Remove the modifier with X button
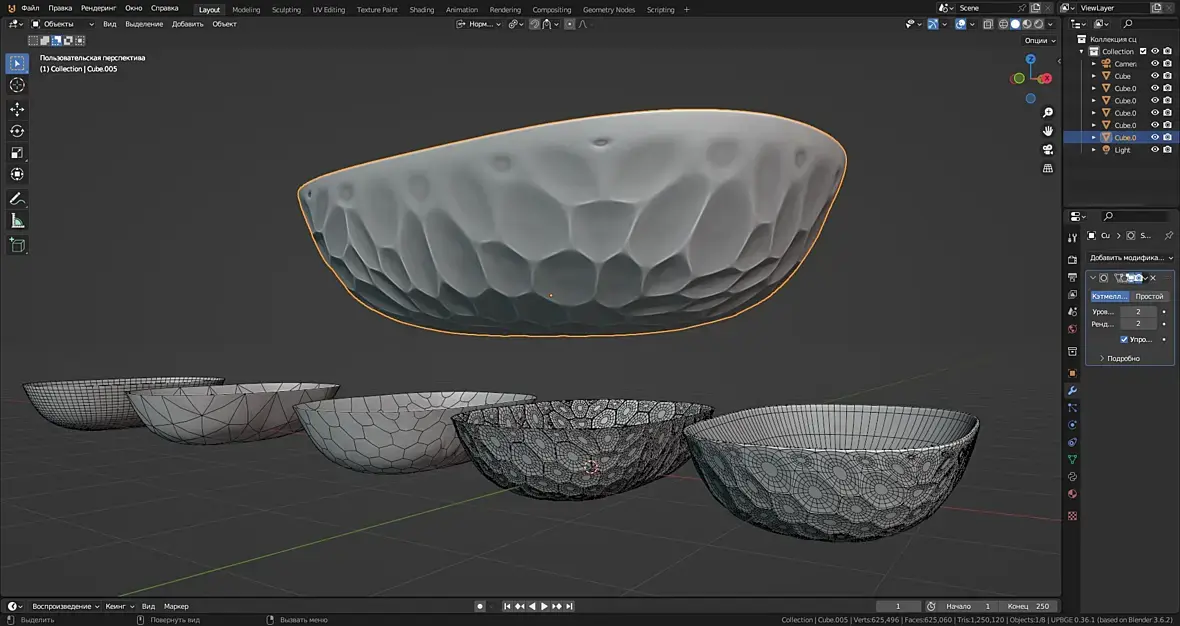The image size is (1180, 626). (1153, 278)
